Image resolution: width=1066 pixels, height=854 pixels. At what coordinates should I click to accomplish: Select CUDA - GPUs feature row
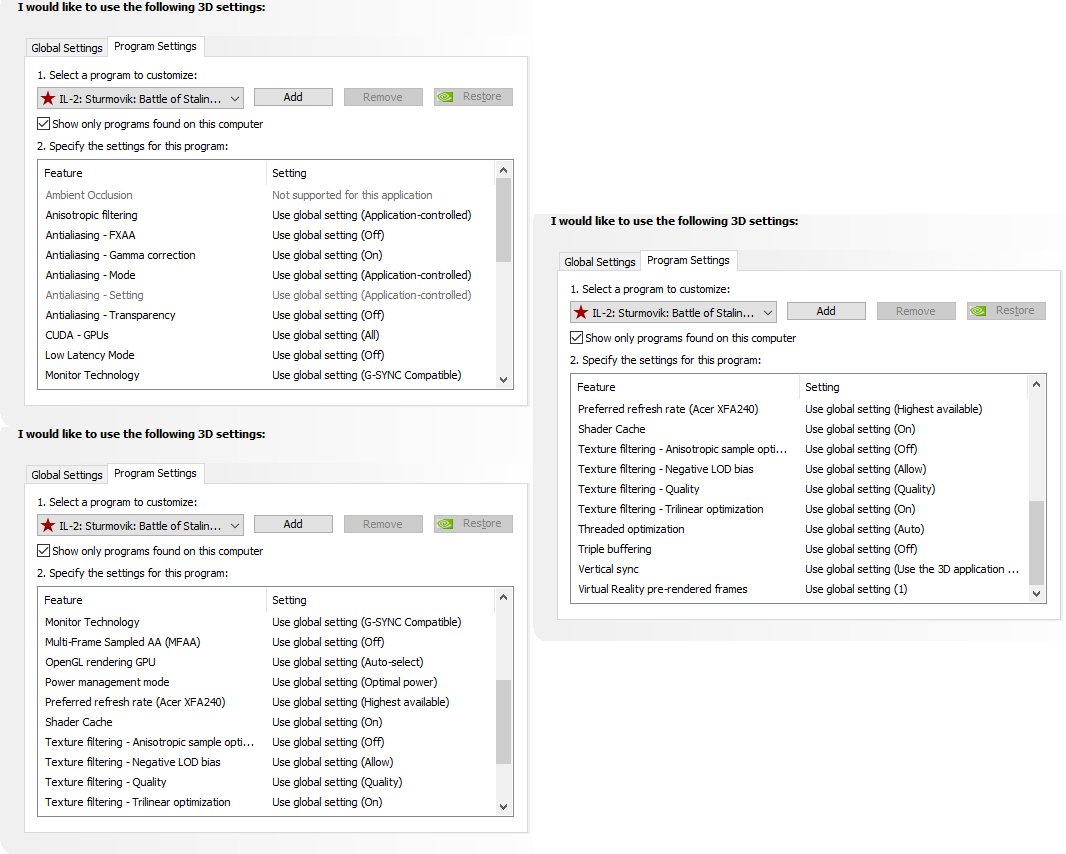pyautogui.click(x=267, y=335)
